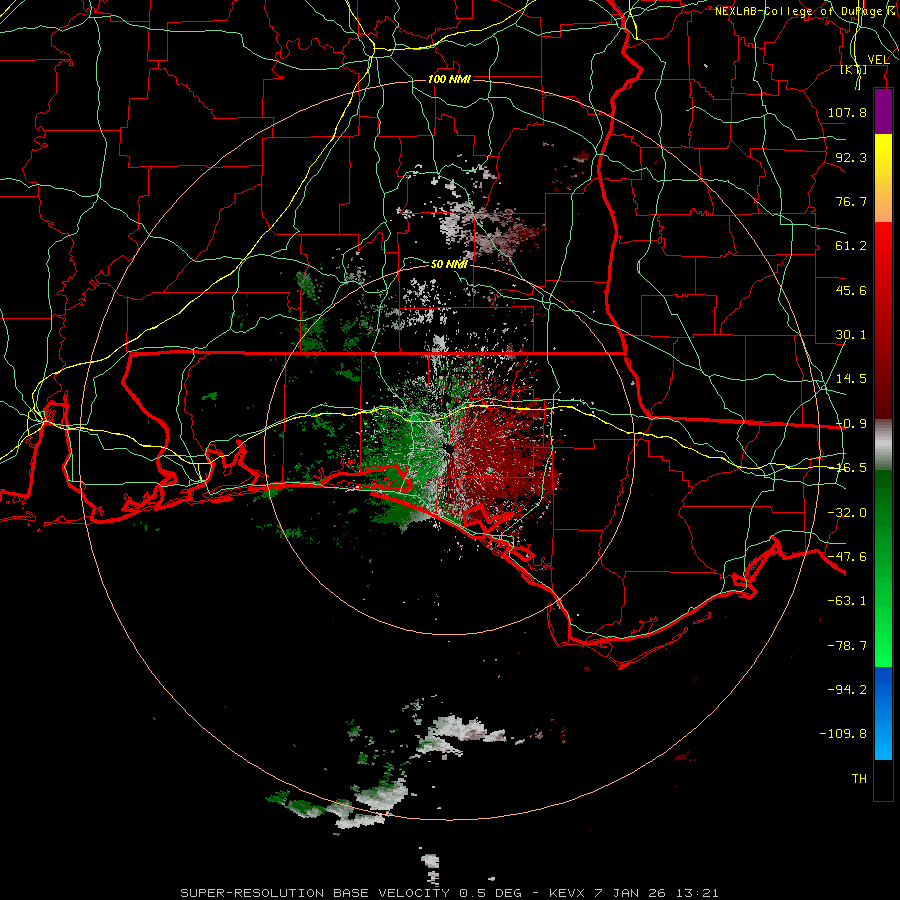Click the -63.1 velocity scale value
The height and width of the screenshot is (900, 900).
coord(847,601)
